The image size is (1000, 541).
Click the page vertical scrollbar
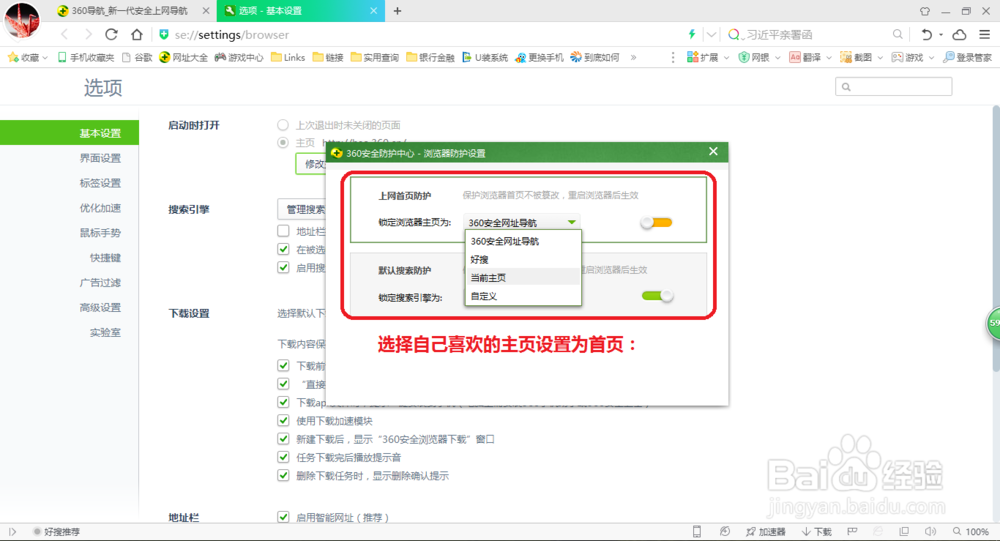(996, 237)
